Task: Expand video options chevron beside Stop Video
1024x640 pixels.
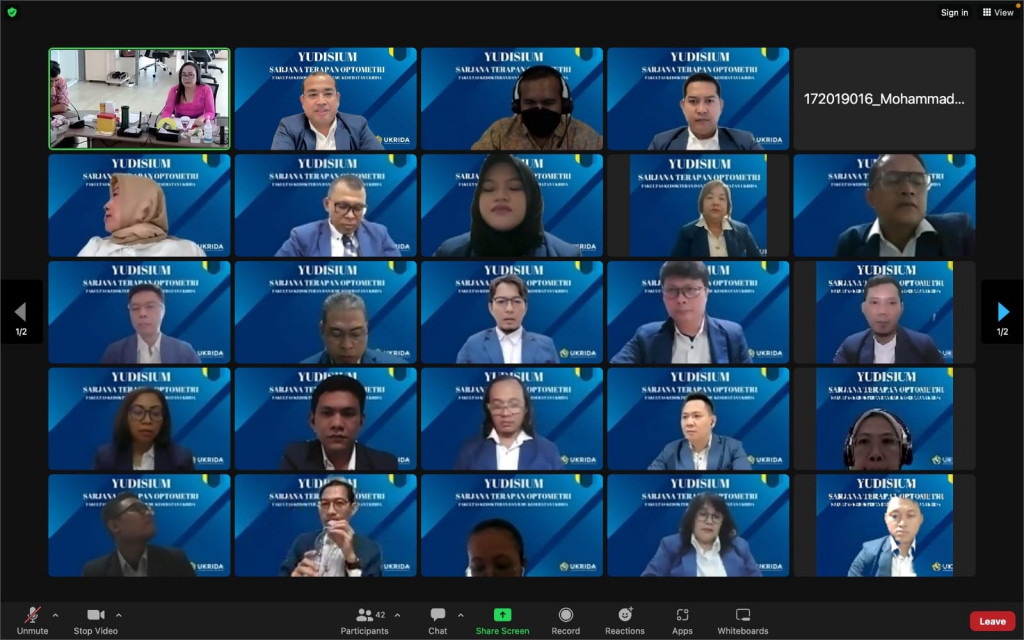Action: [x=119, y=615]
